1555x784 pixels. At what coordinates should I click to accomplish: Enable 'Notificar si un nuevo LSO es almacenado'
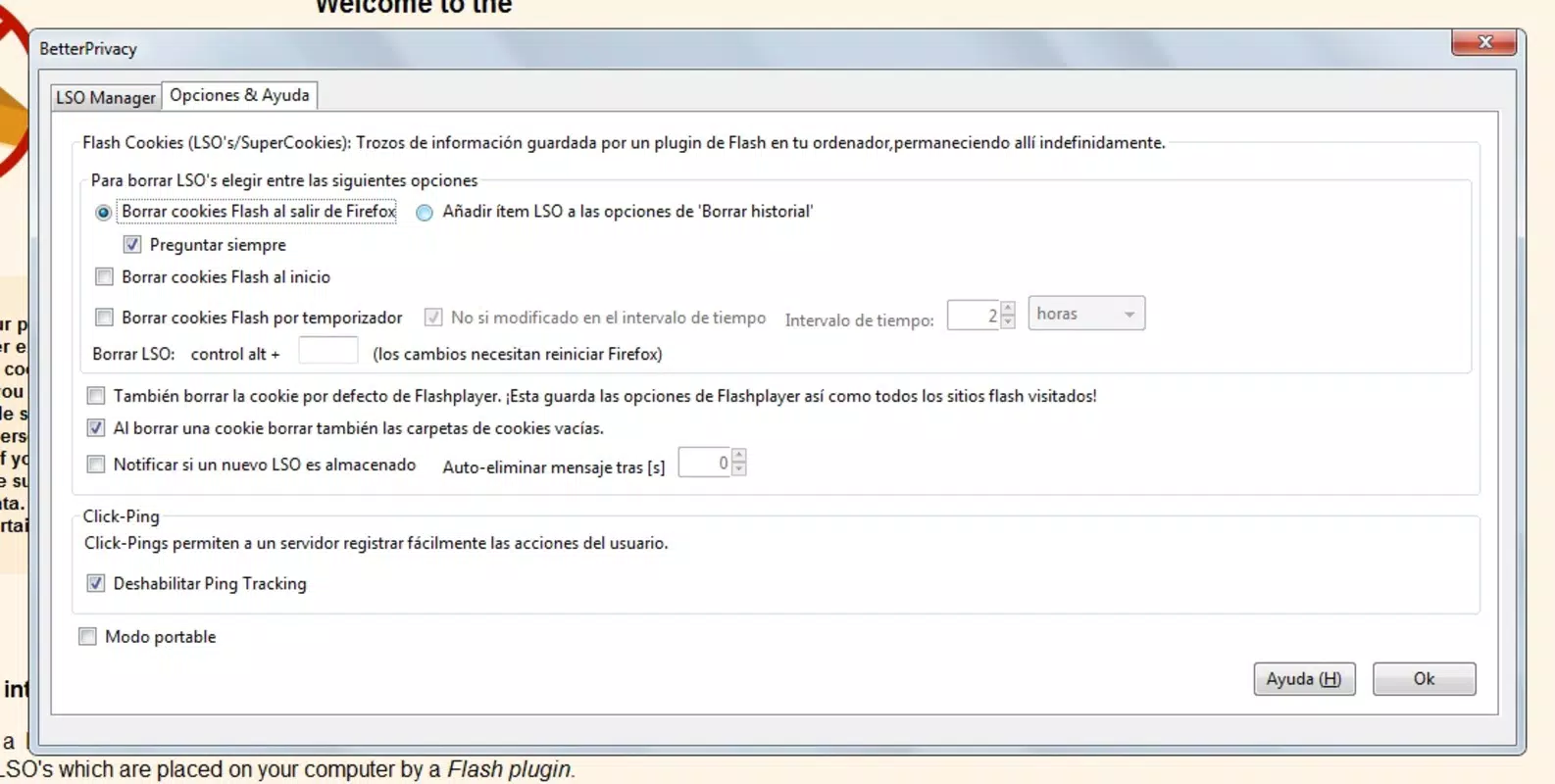click(x=96, y=465)
